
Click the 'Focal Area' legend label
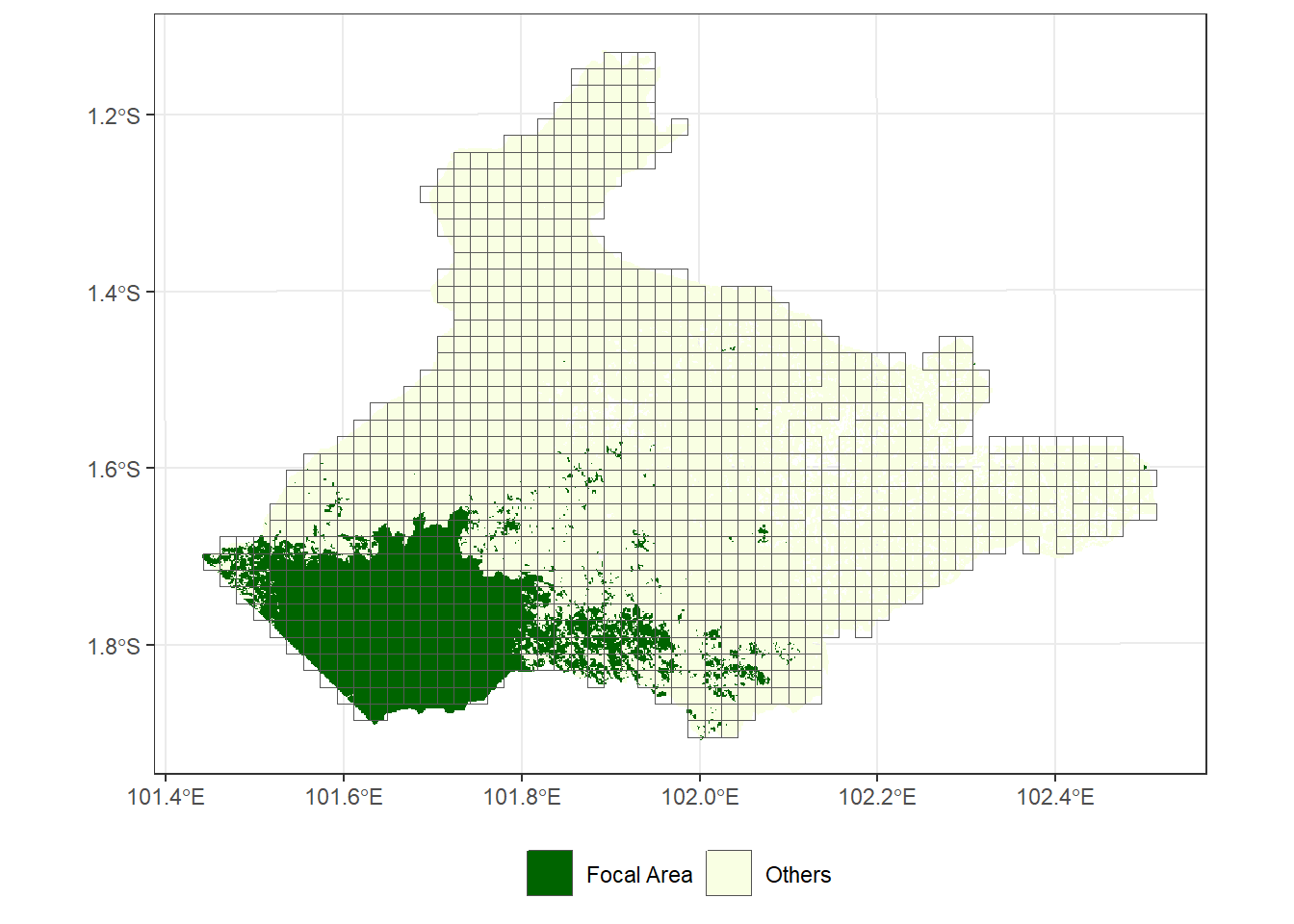639,875
